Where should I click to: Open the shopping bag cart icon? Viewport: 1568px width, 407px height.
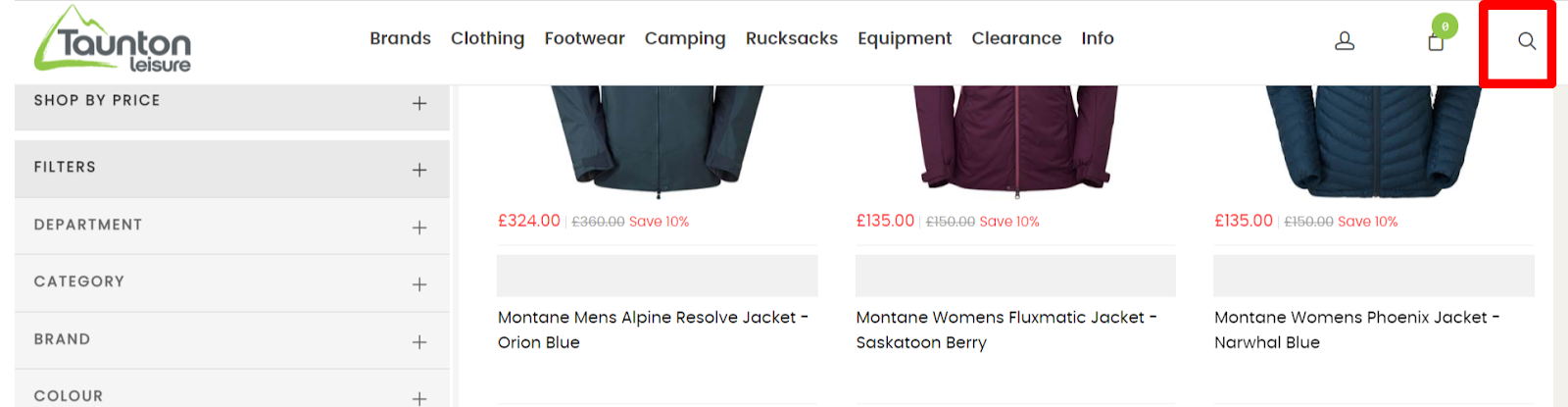[1436, 42]
